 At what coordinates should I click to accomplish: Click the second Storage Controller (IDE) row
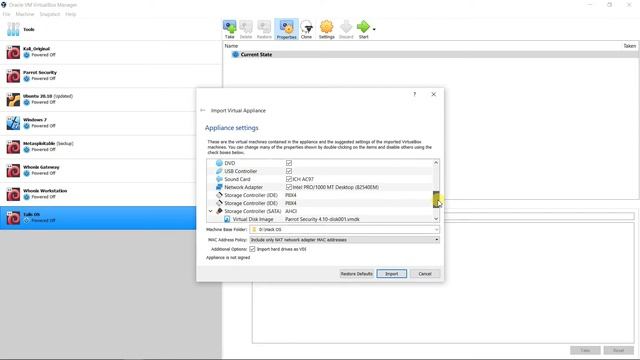click(320, 203)
